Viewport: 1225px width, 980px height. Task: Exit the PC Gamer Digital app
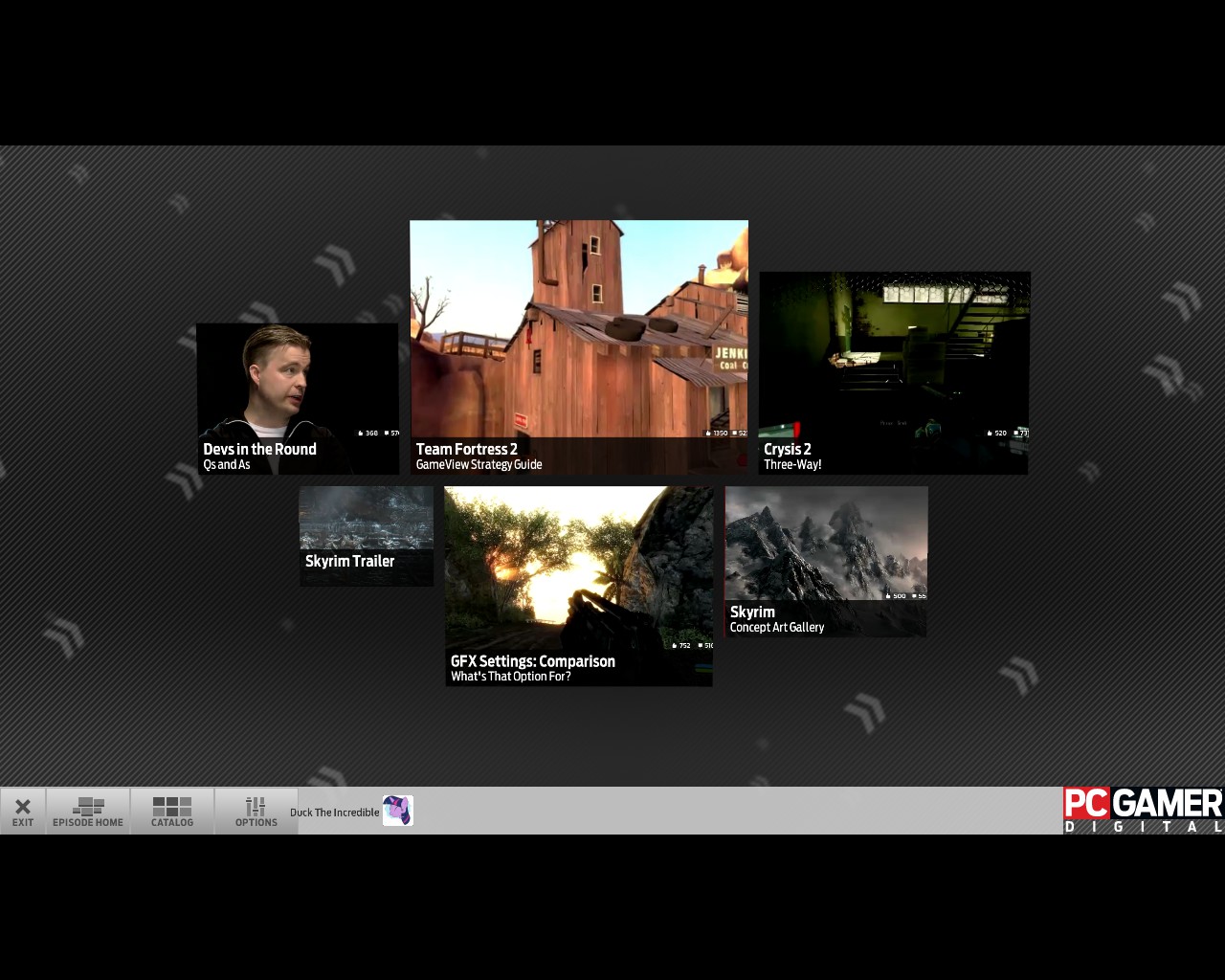[x=23, y=811]
